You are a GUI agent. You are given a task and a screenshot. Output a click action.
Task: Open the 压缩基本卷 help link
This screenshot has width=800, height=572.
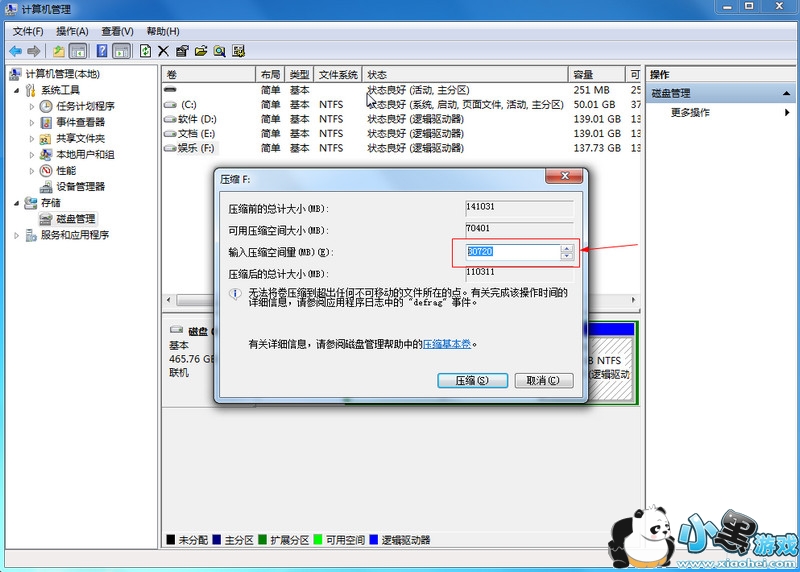point(447,344)
